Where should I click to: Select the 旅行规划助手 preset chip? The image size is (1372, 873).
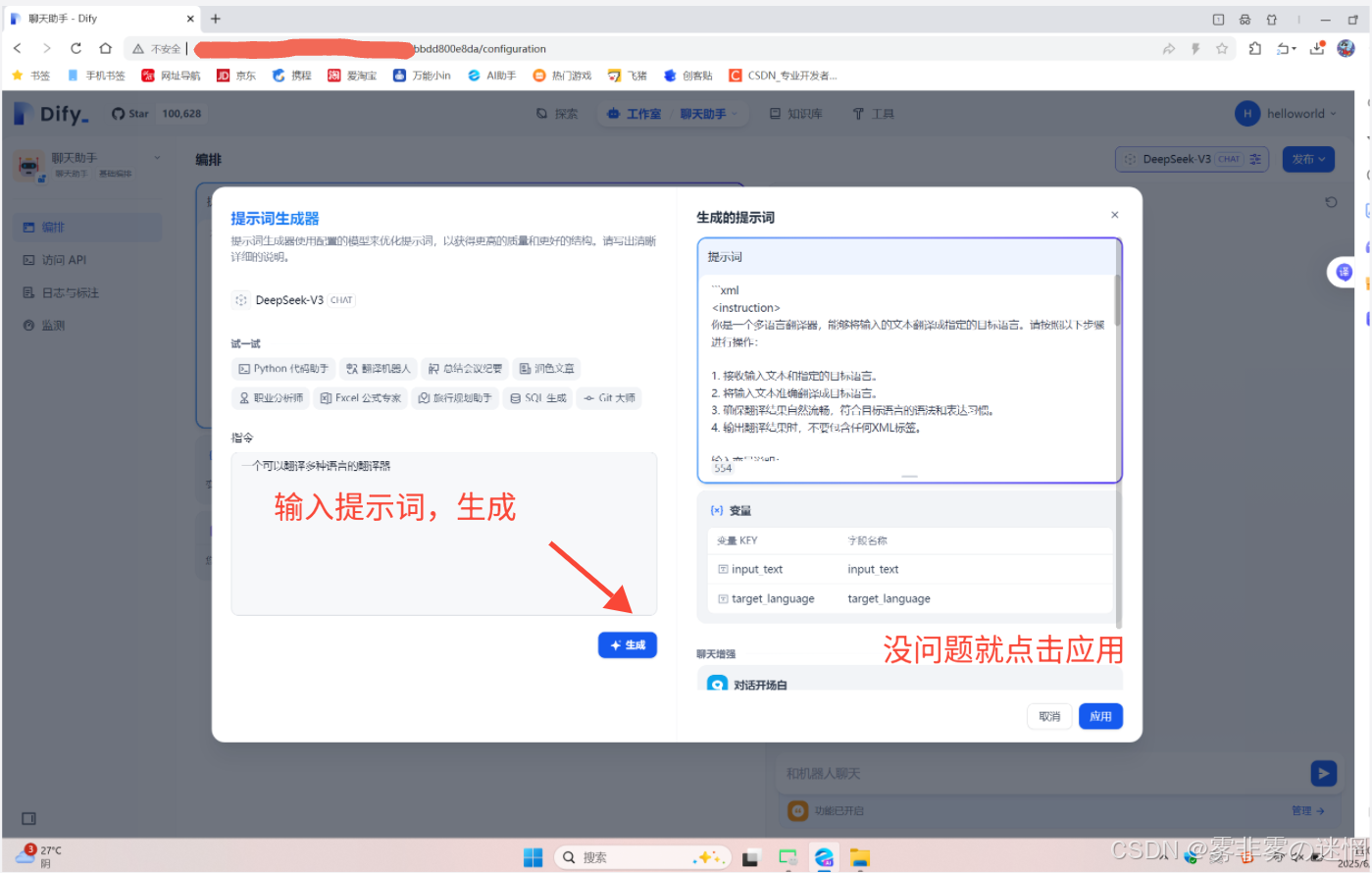[455, 398]
